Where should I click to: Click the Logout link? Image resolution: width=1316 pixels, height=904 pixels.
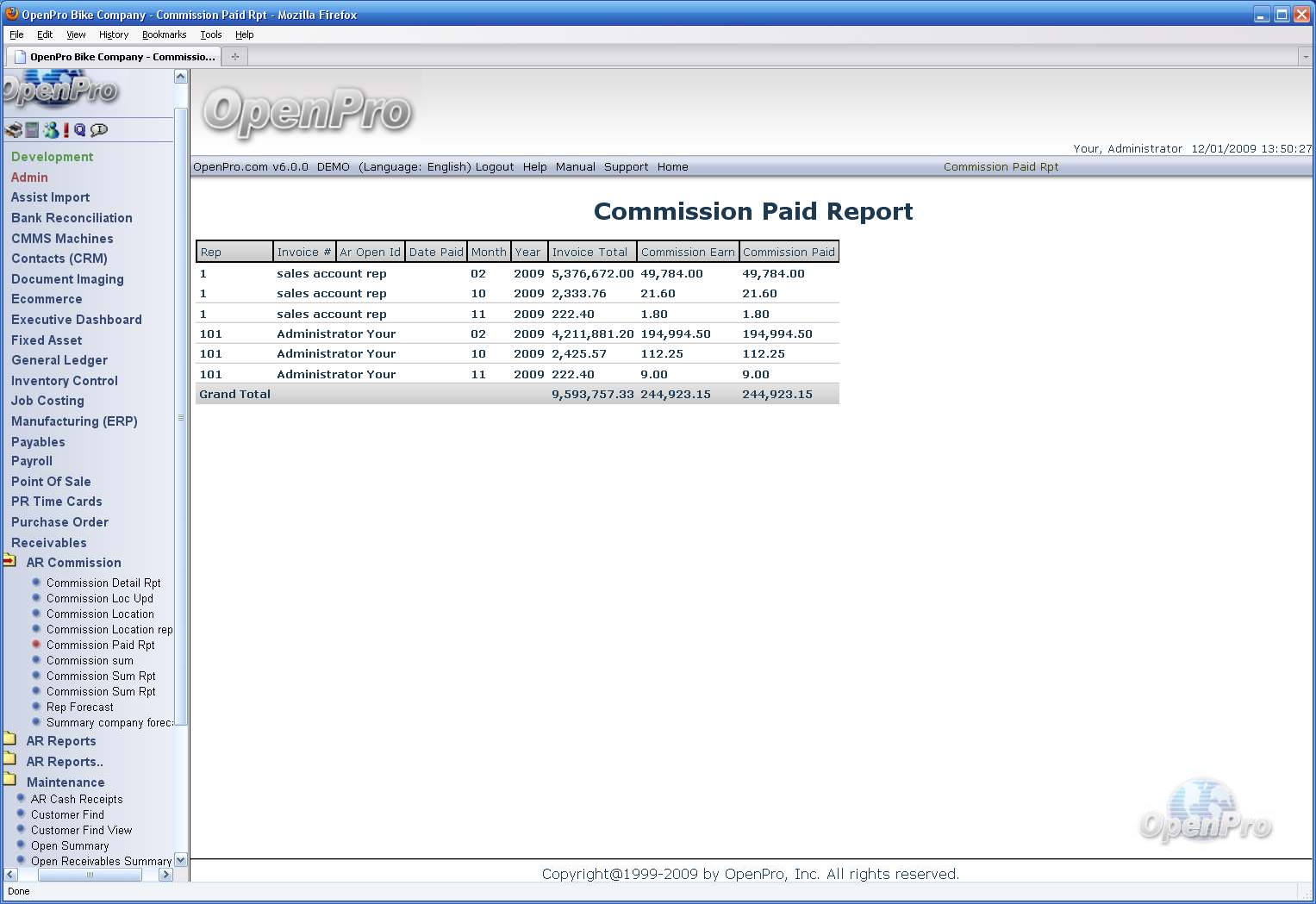[x=494, y=167]
